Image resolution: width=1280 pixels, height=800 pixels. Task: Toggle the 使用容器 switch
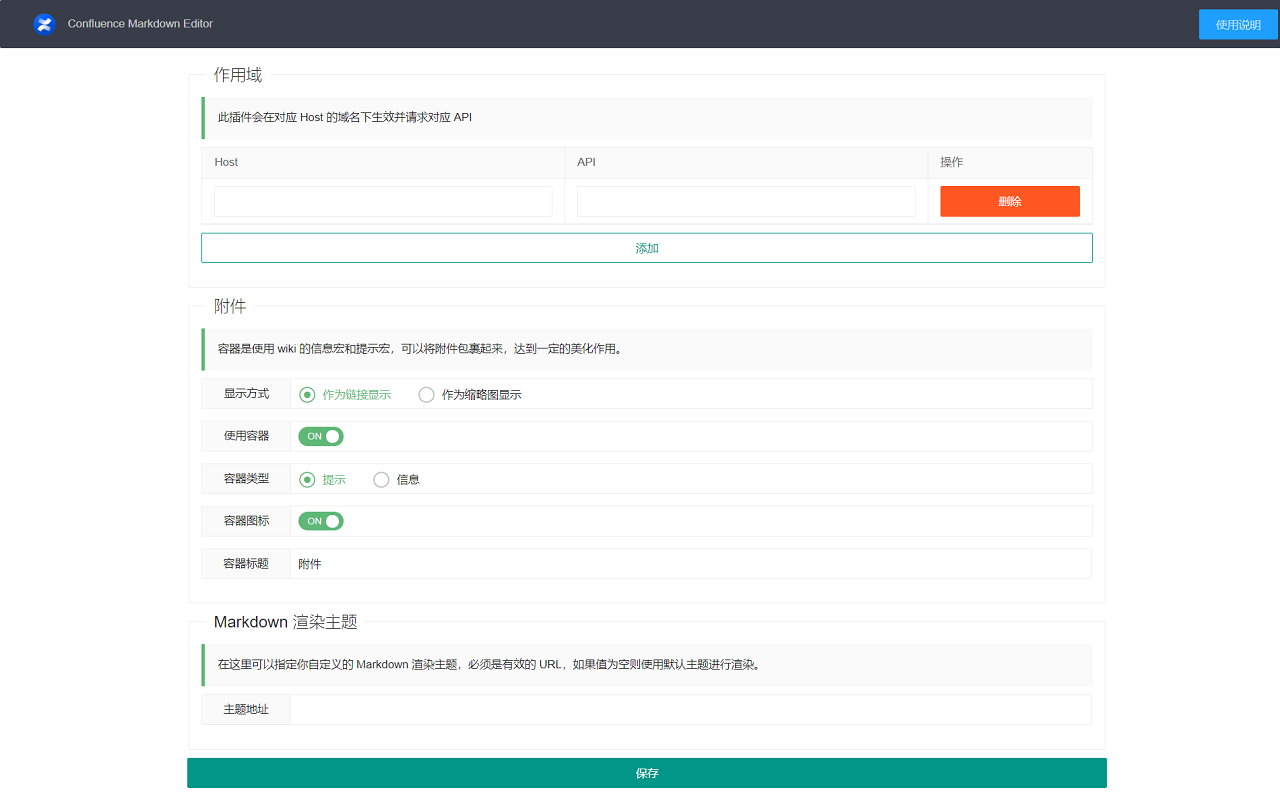(321, 436)
